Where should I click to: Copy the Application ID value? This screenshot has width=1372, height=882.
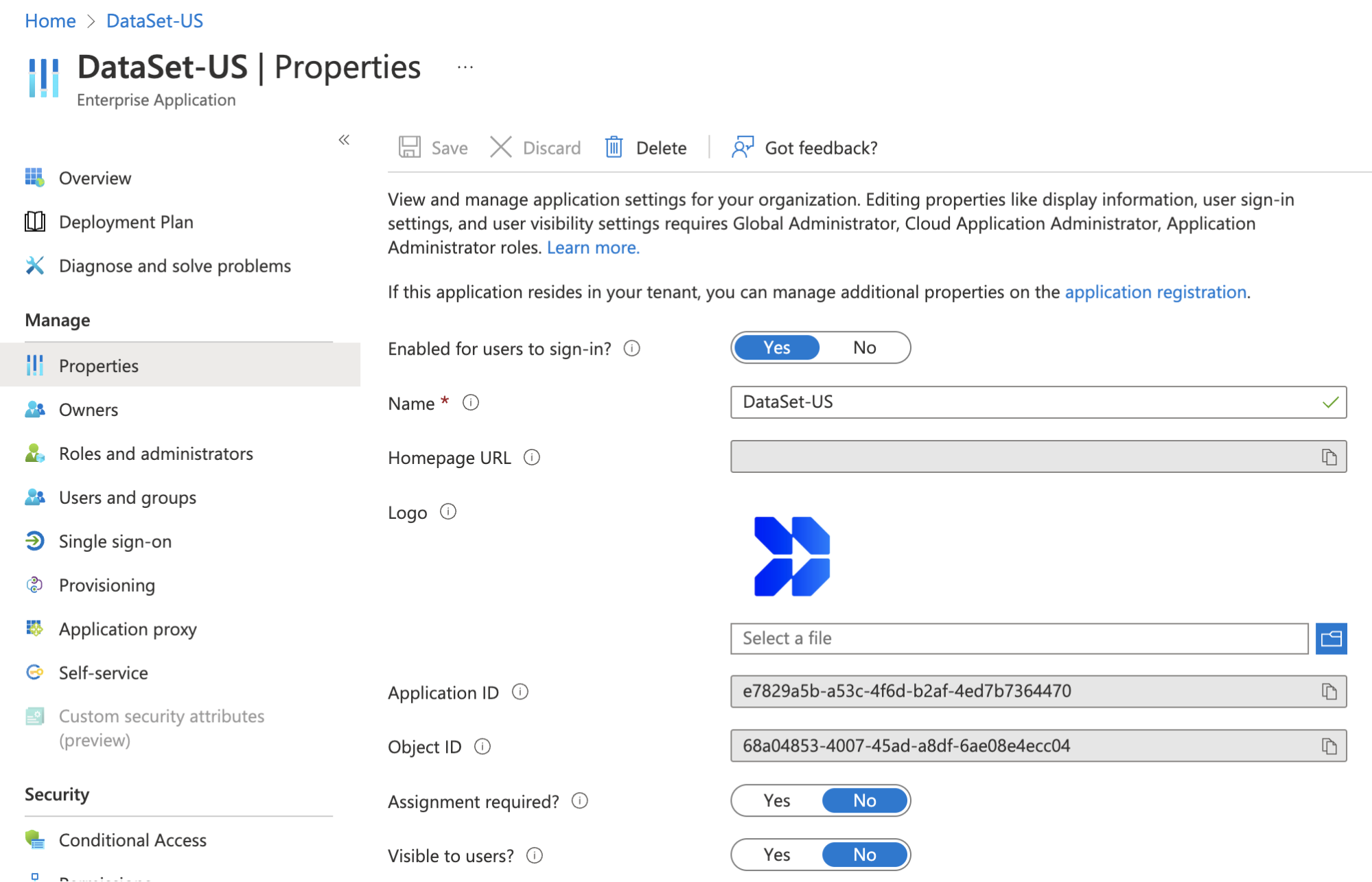click(x=1329, y=692)
